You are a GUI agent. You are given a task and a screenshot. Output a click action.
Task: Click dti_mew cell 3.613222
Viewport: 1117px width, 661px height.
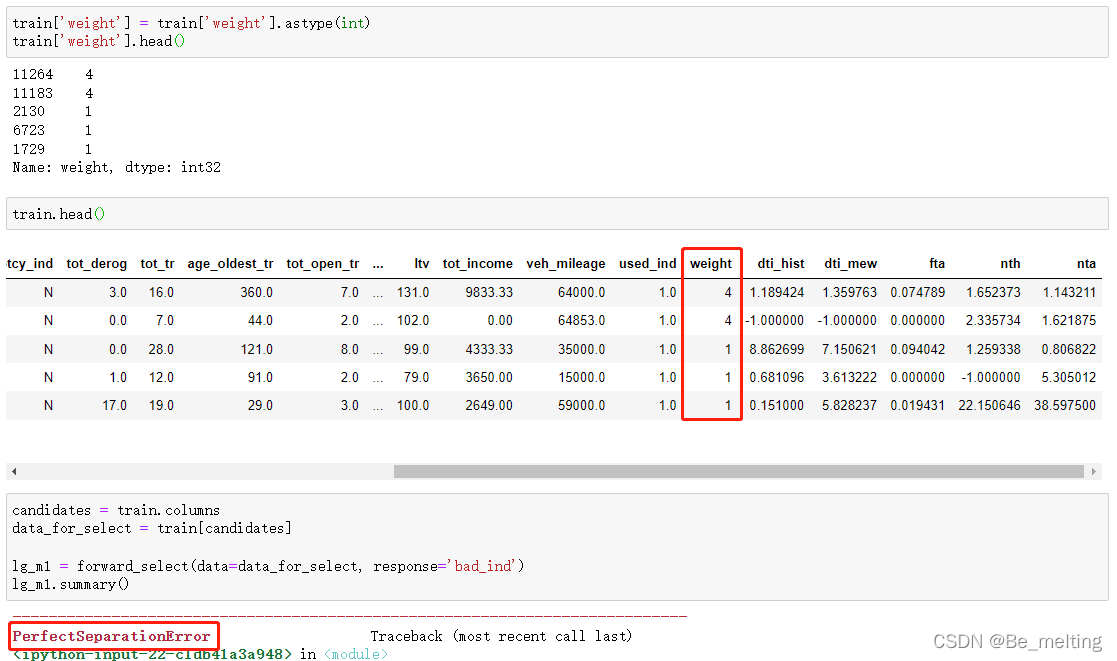pyautogui.click(x=849, y=377)
